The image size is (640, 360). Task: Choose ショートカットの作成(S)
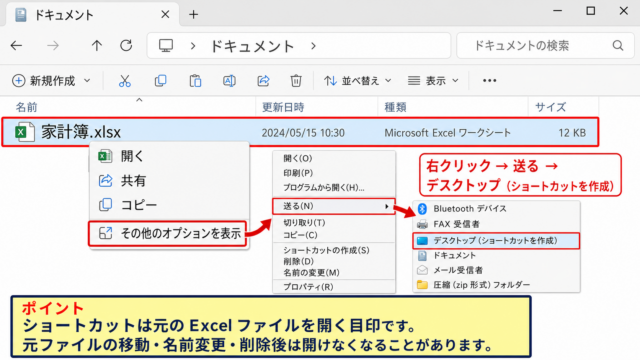pos(334,250)
